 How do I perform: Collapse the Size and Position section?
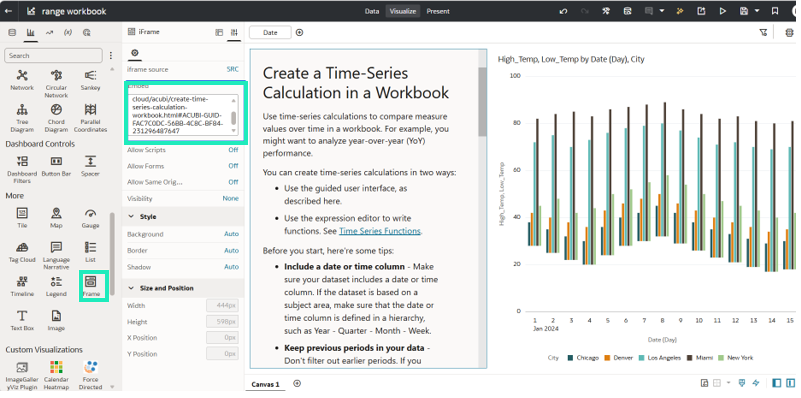131,288
